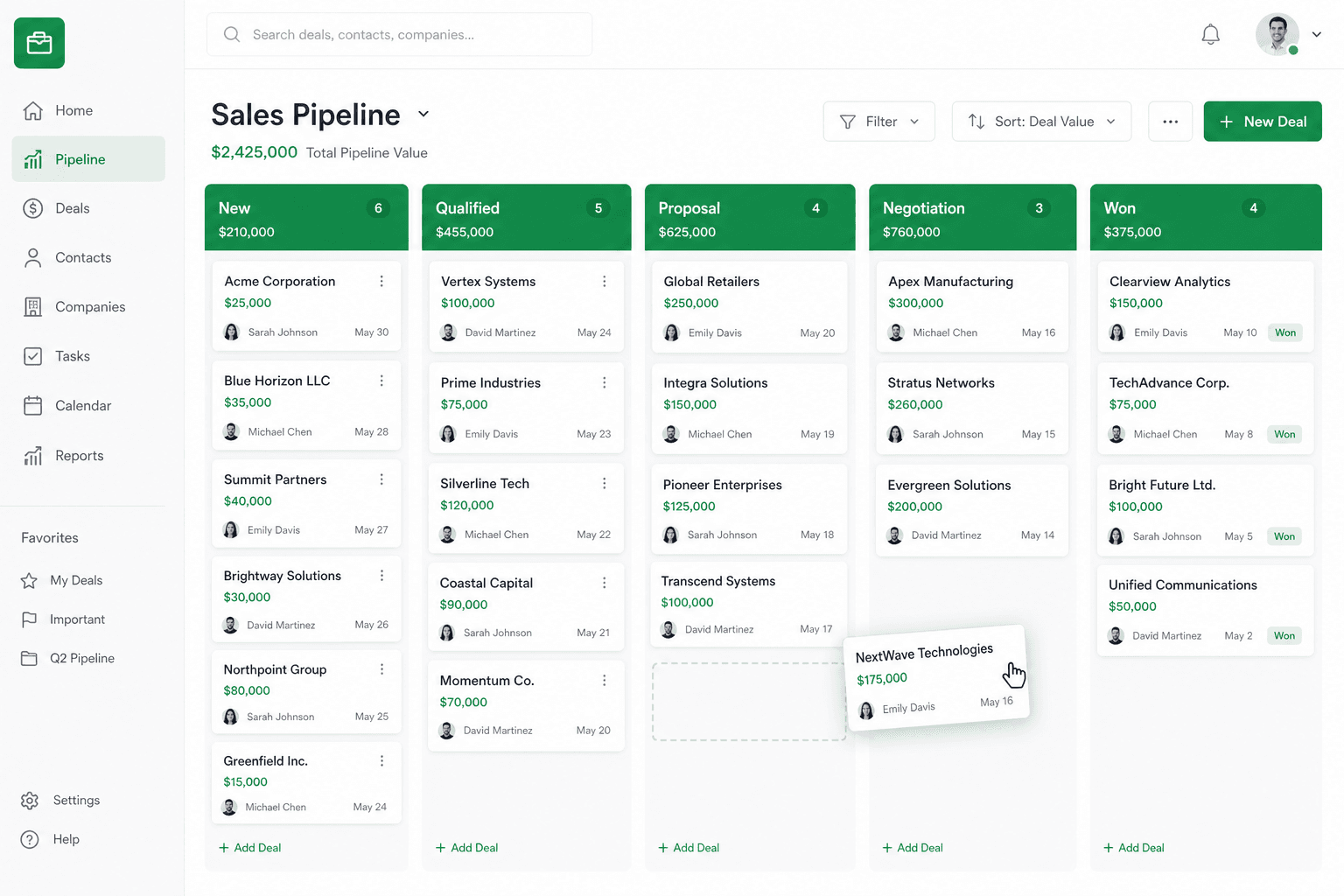
Task: Open Deals in sidebar
Action: pos(88,208)
